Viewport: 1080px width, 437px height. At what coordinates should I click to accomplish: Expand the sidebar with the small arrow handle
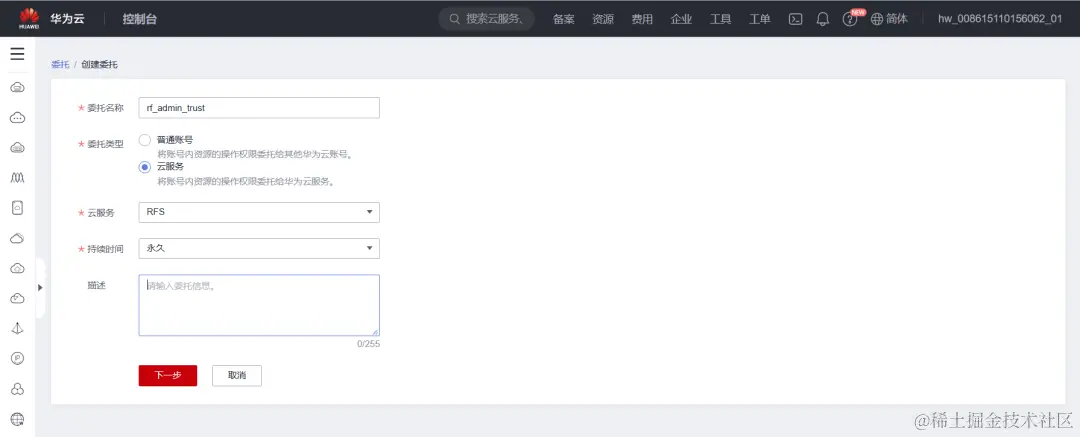pyautogui.click(x=40, y=287)
